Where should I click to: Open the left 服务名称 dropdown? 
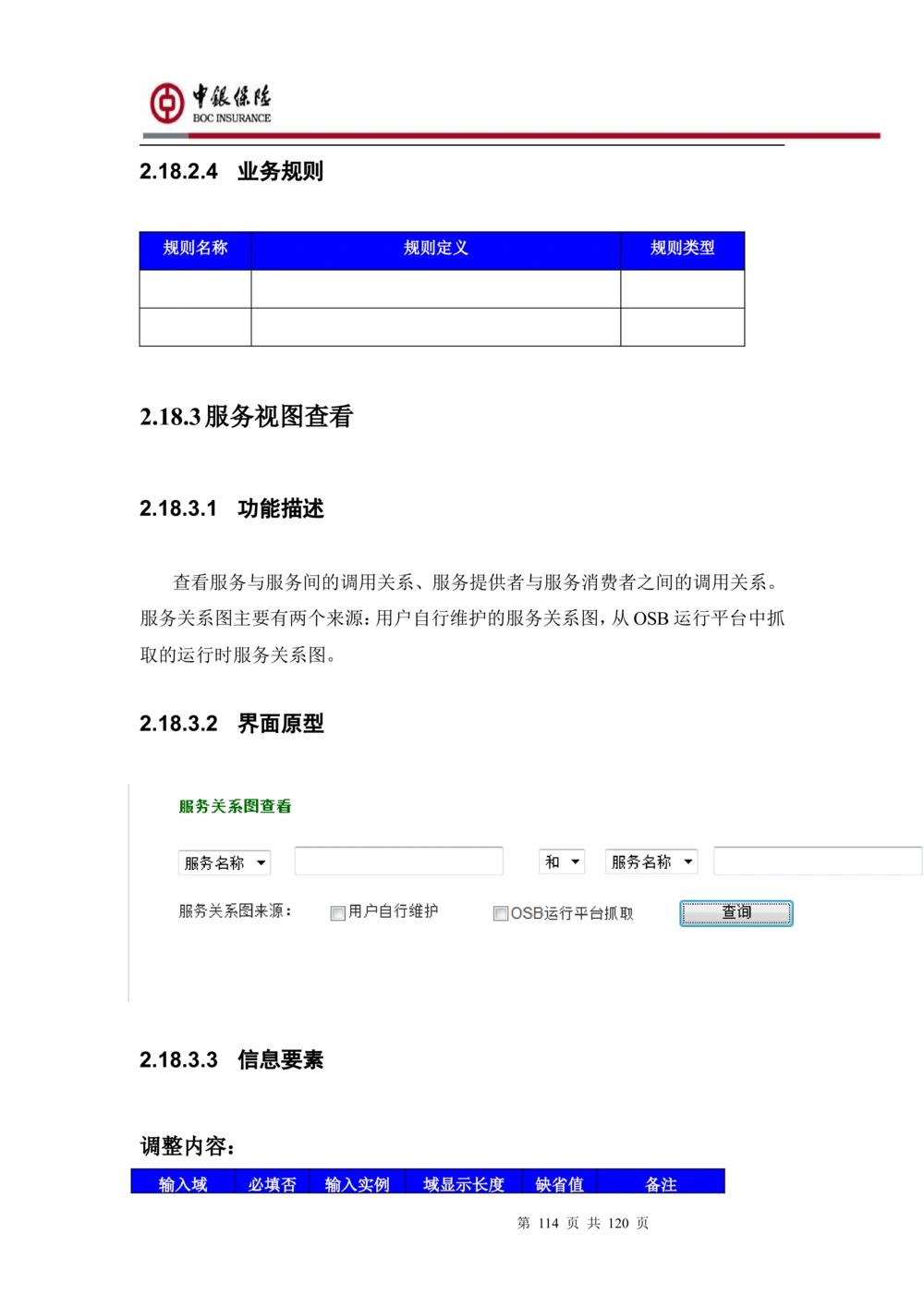tap(225, 862)
